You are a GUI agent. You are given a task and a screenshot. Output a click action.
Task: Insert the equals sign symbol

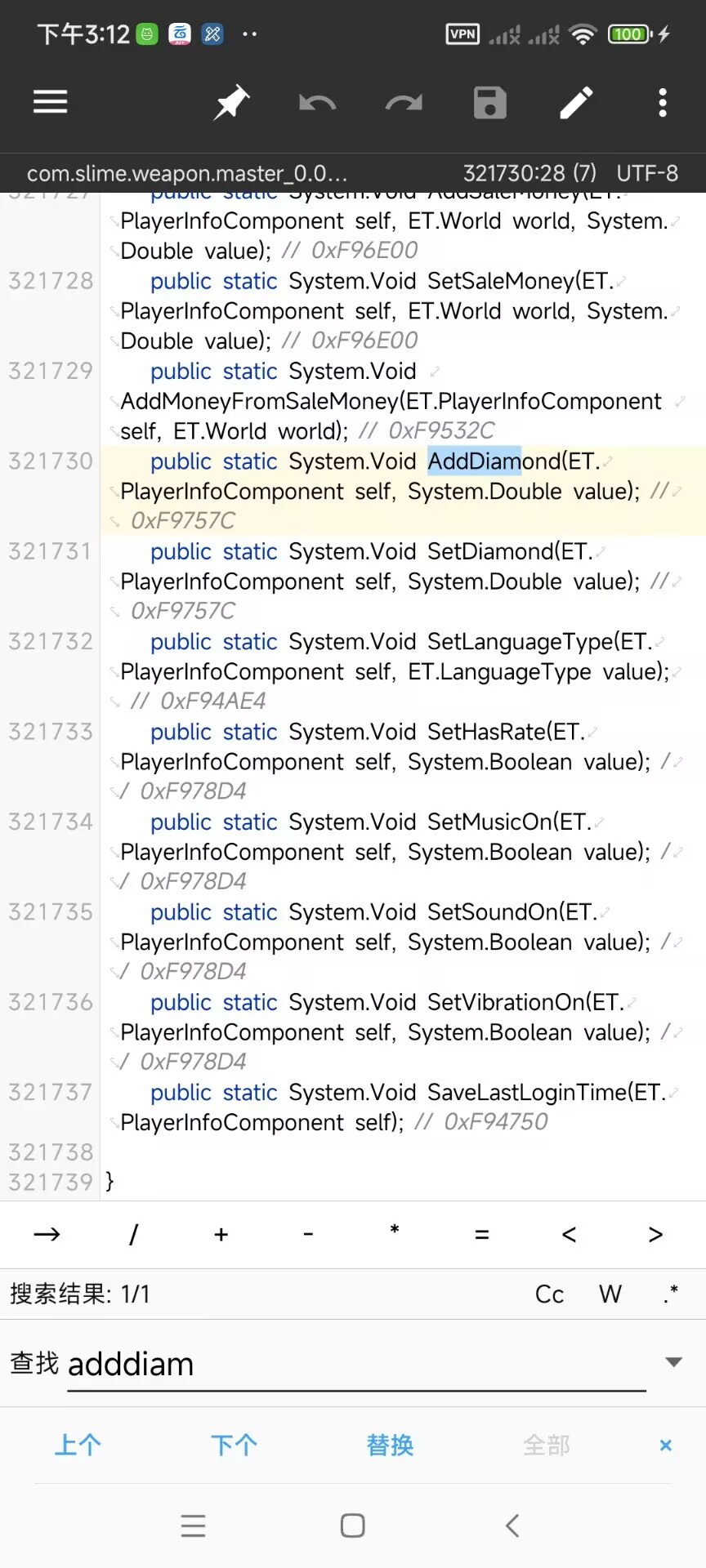tap(482, 1234)
